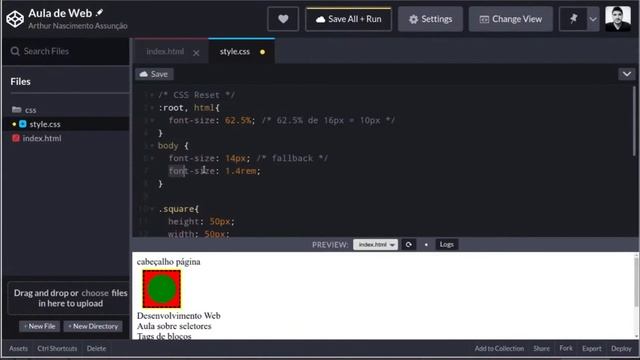640x360 pixels.
Task: Click the 62.5% value in the code
Action: click(x=238, y=120)
